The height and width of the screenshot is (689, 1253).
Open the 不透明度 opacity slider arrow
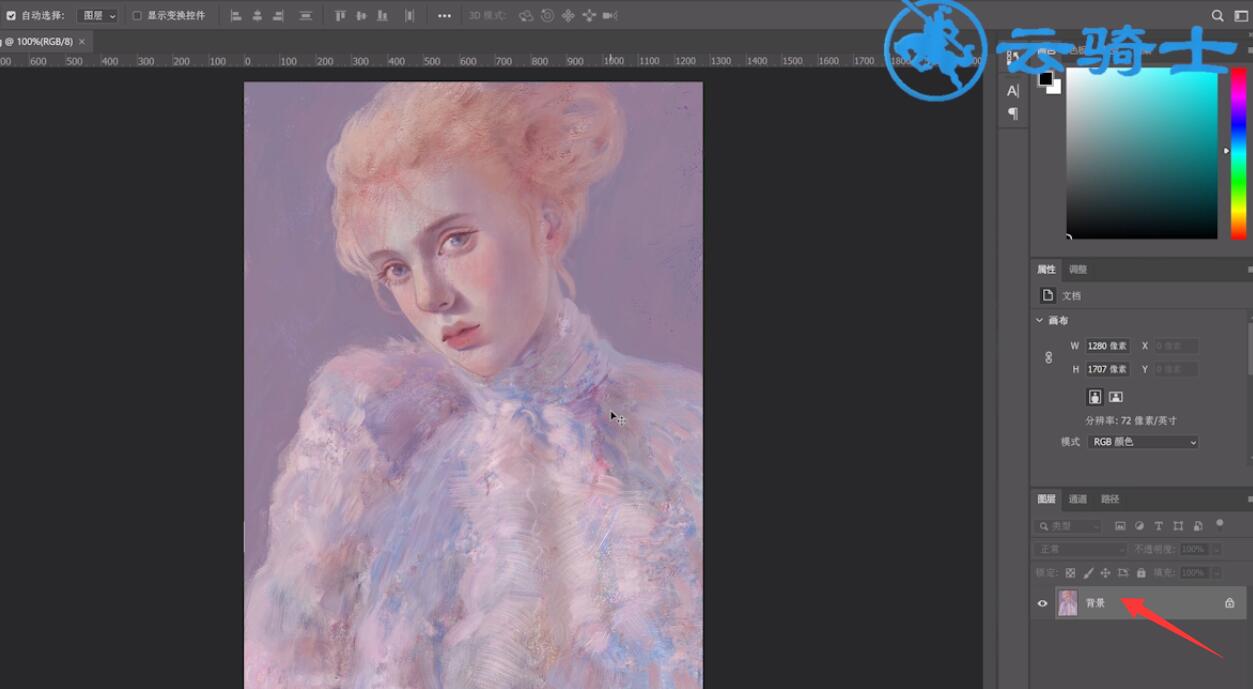click(1216, 549)
